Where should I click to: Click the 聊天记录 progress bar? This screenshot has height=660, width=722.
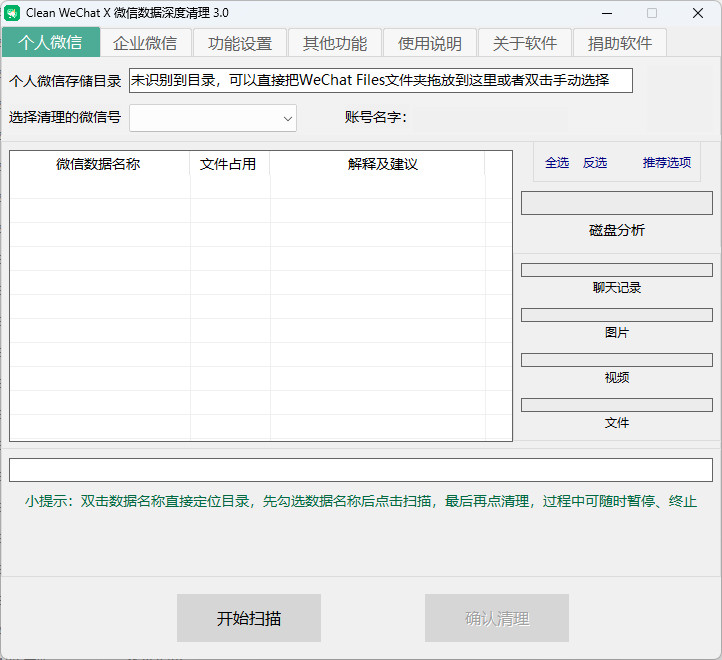coord(617,270)
